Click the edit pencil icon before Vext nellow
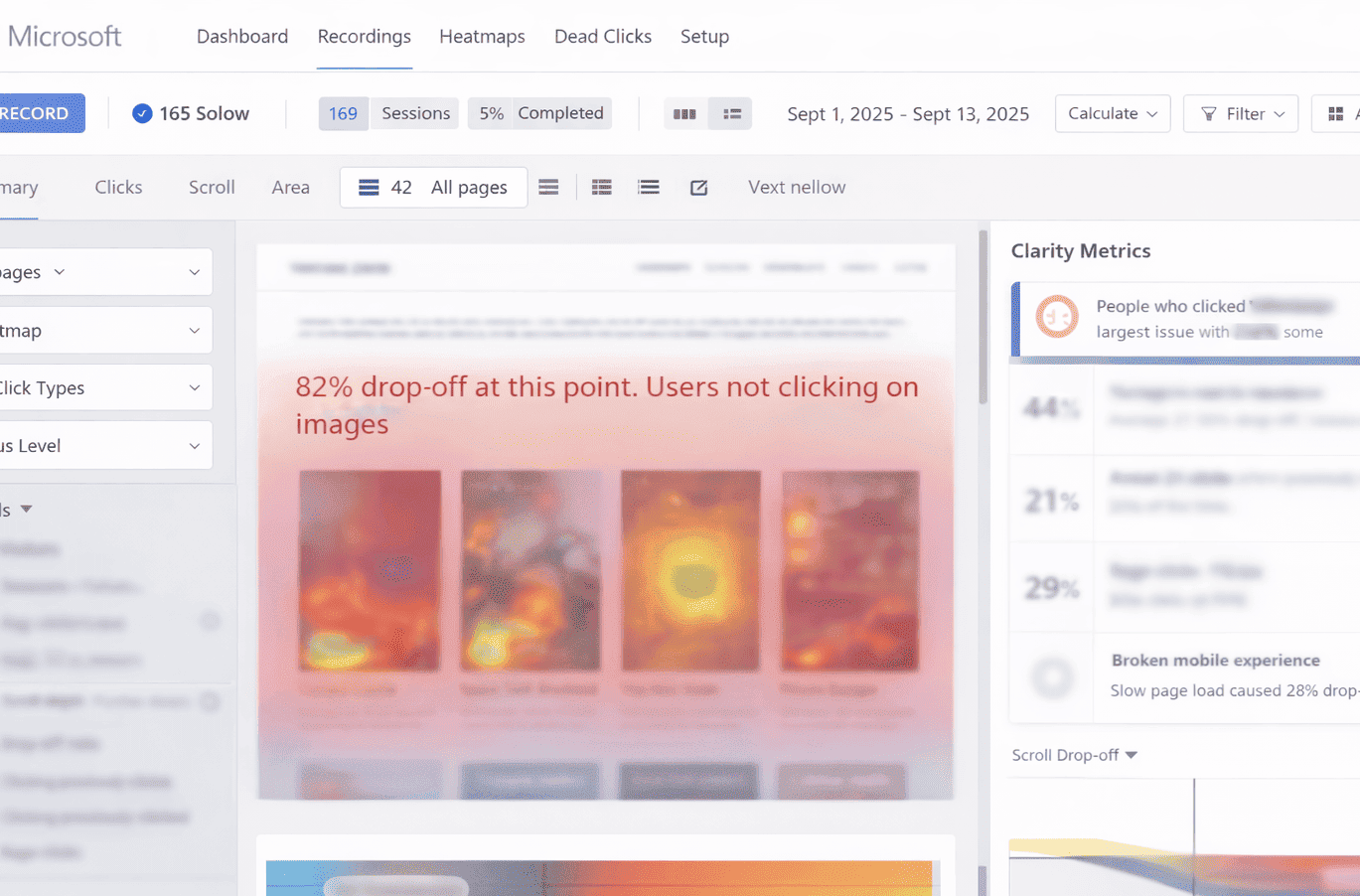Image resolution: width=1360 pixels, height=896 pixels. 698,188
